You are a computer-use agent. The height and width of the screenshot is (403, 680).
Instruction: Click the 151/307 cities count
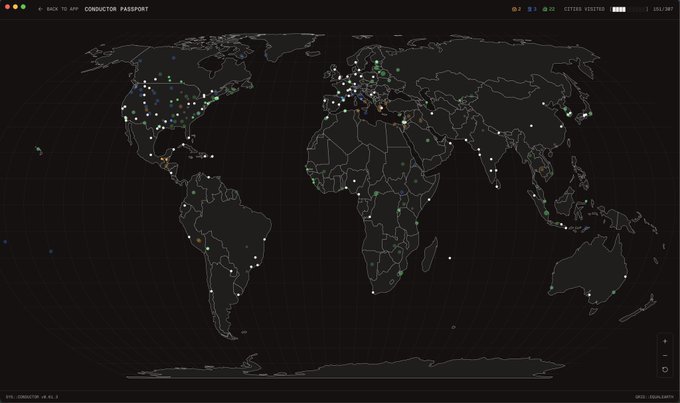coord(663,9)
